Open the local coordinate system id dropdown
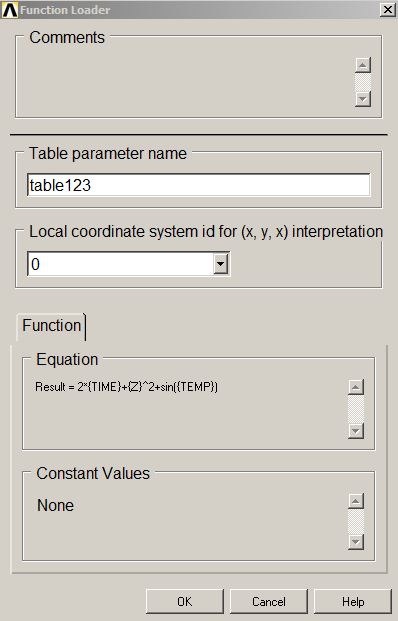The width and height of the screenshot is (398, 621). [221, 264]
